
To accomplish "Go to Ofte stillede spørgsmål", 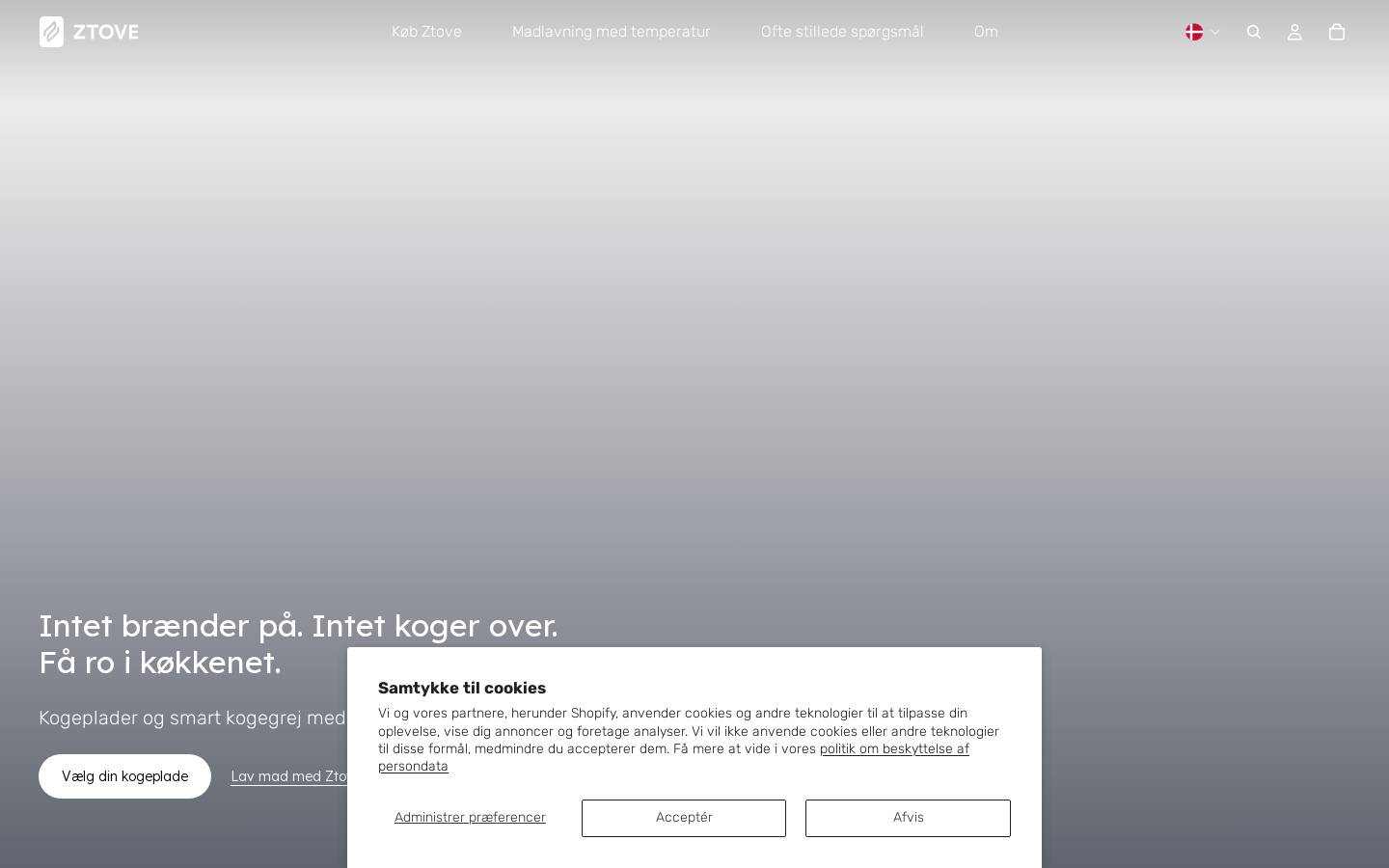I will [842, 32].
